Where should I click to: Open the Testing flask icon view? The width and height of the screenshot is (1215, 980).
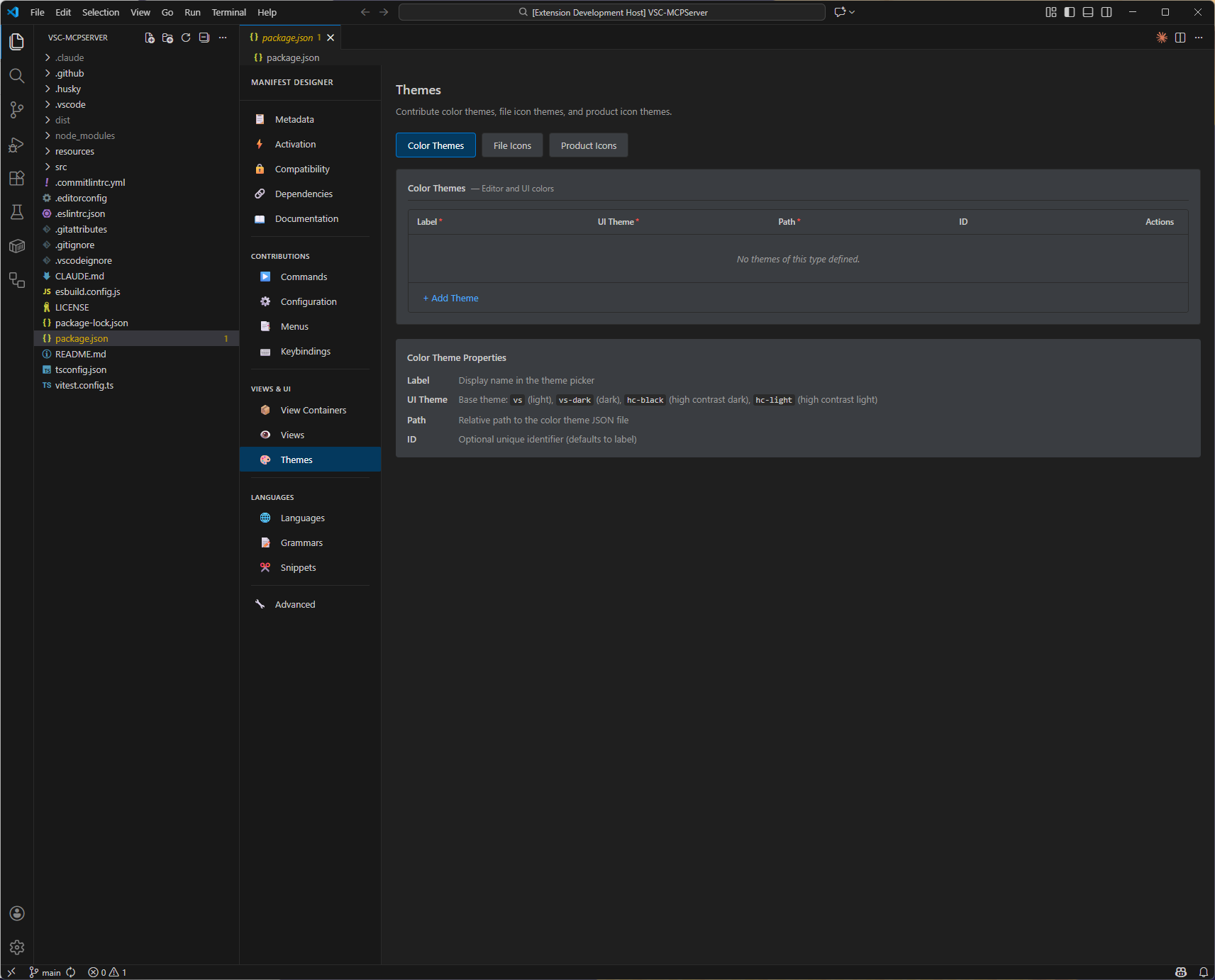tap(17, 212)
